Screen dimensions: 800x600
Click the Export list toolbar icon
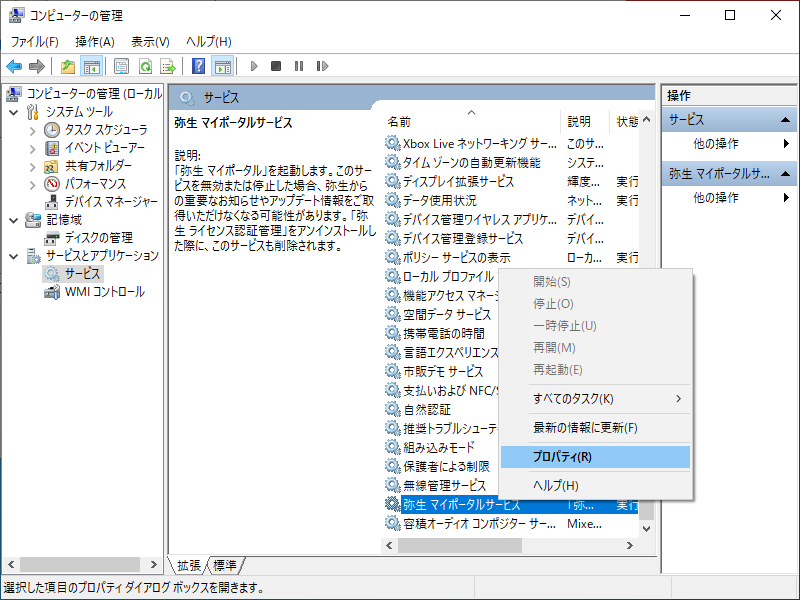(168, 66)
